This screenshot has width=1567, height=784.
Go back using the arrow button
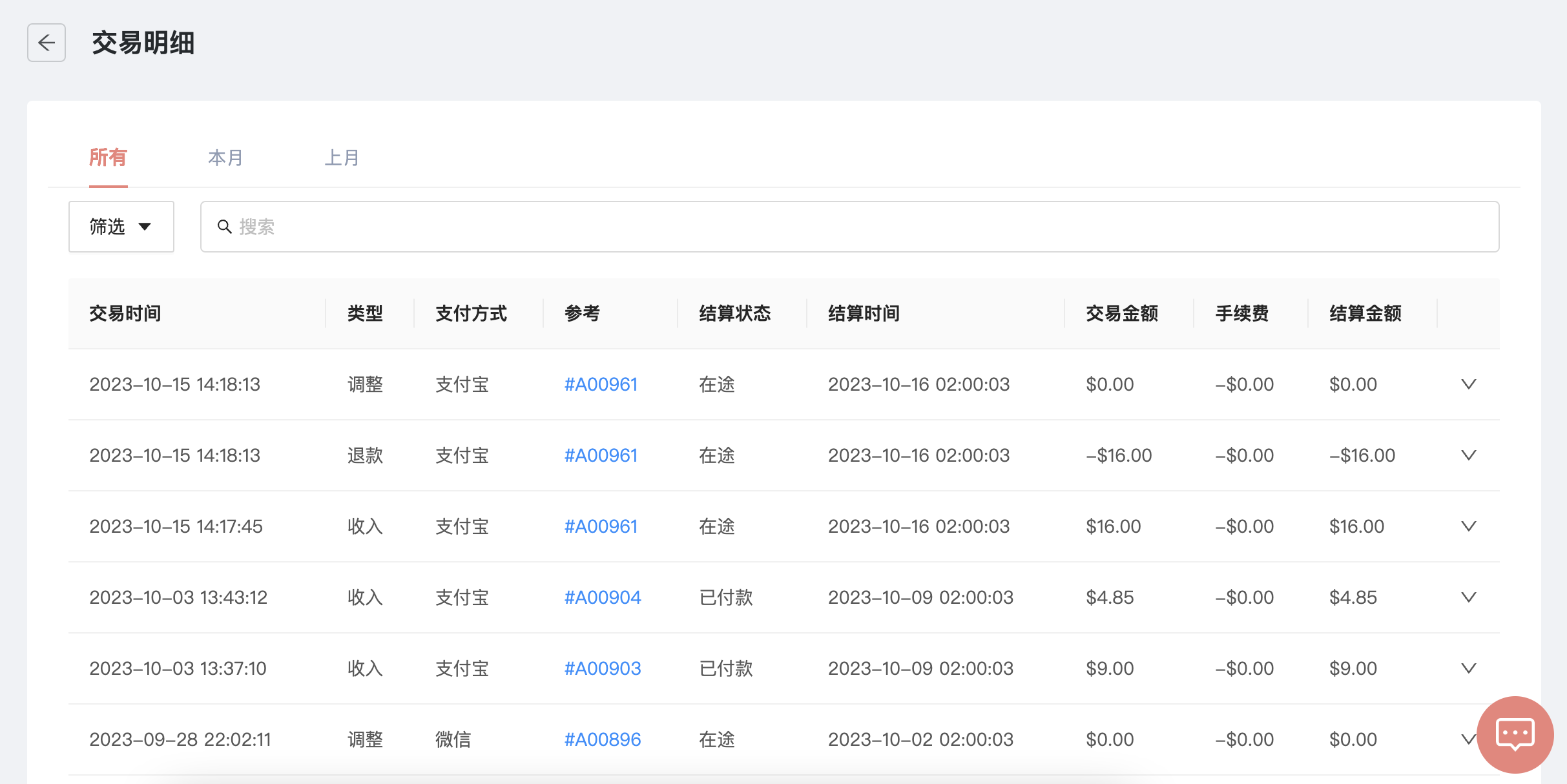pyautogui.click(x=47, y=43)
